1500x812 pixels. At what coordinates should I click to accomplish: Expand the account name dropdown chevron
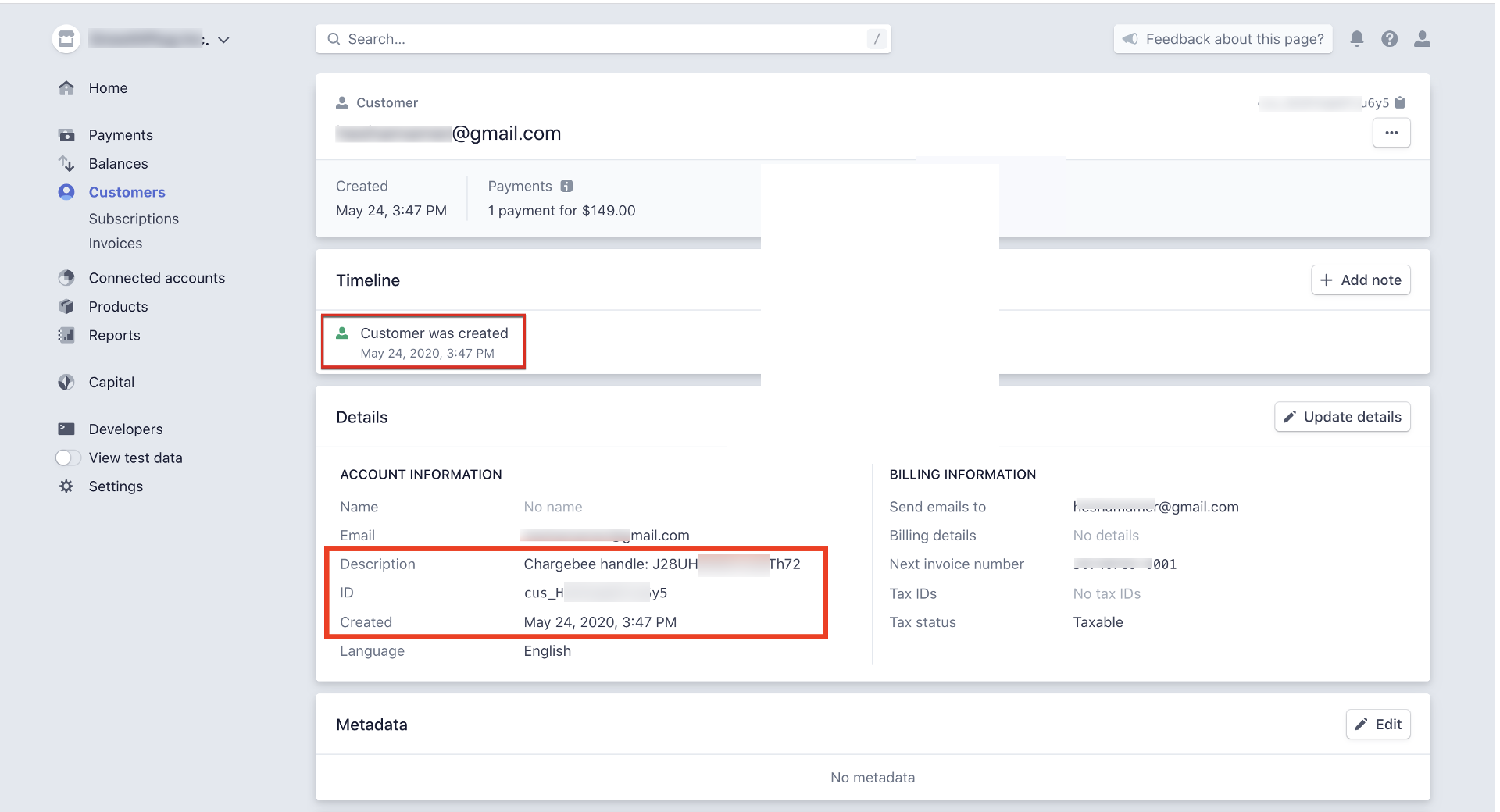click(x=223, y=40)
